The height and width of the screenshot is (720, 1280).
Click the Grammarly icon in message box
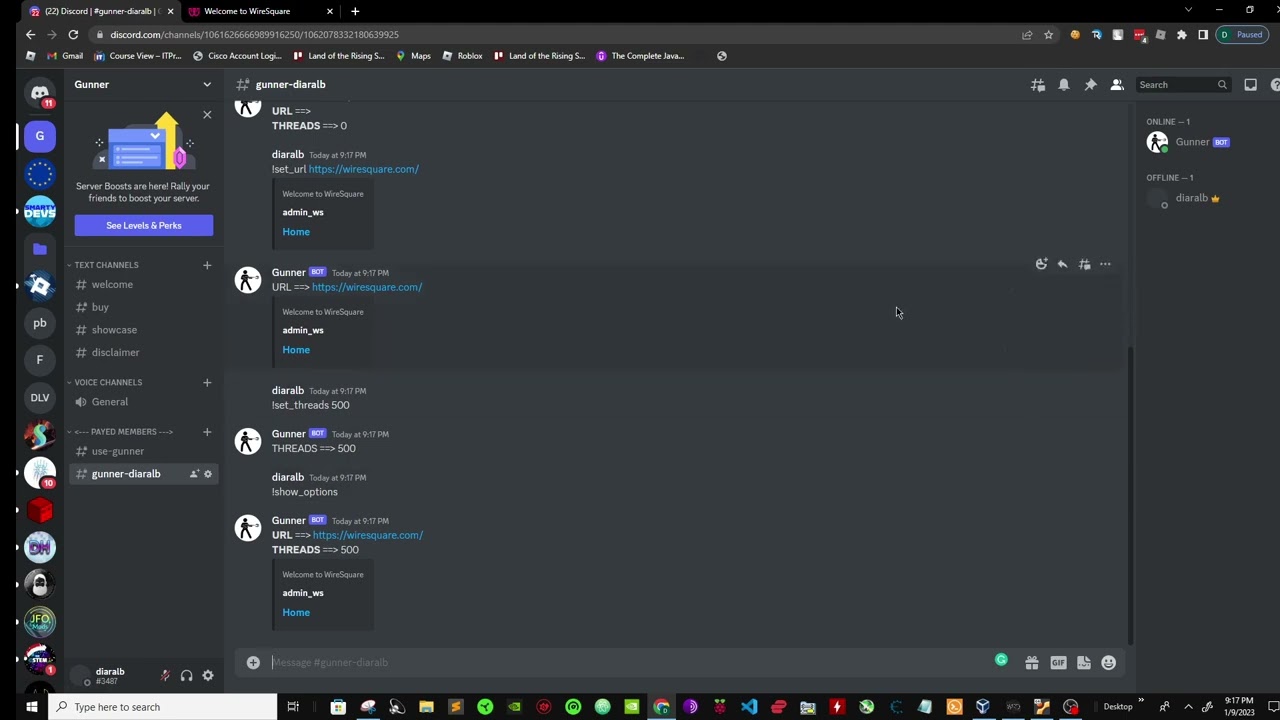(x=1001, y=660)
